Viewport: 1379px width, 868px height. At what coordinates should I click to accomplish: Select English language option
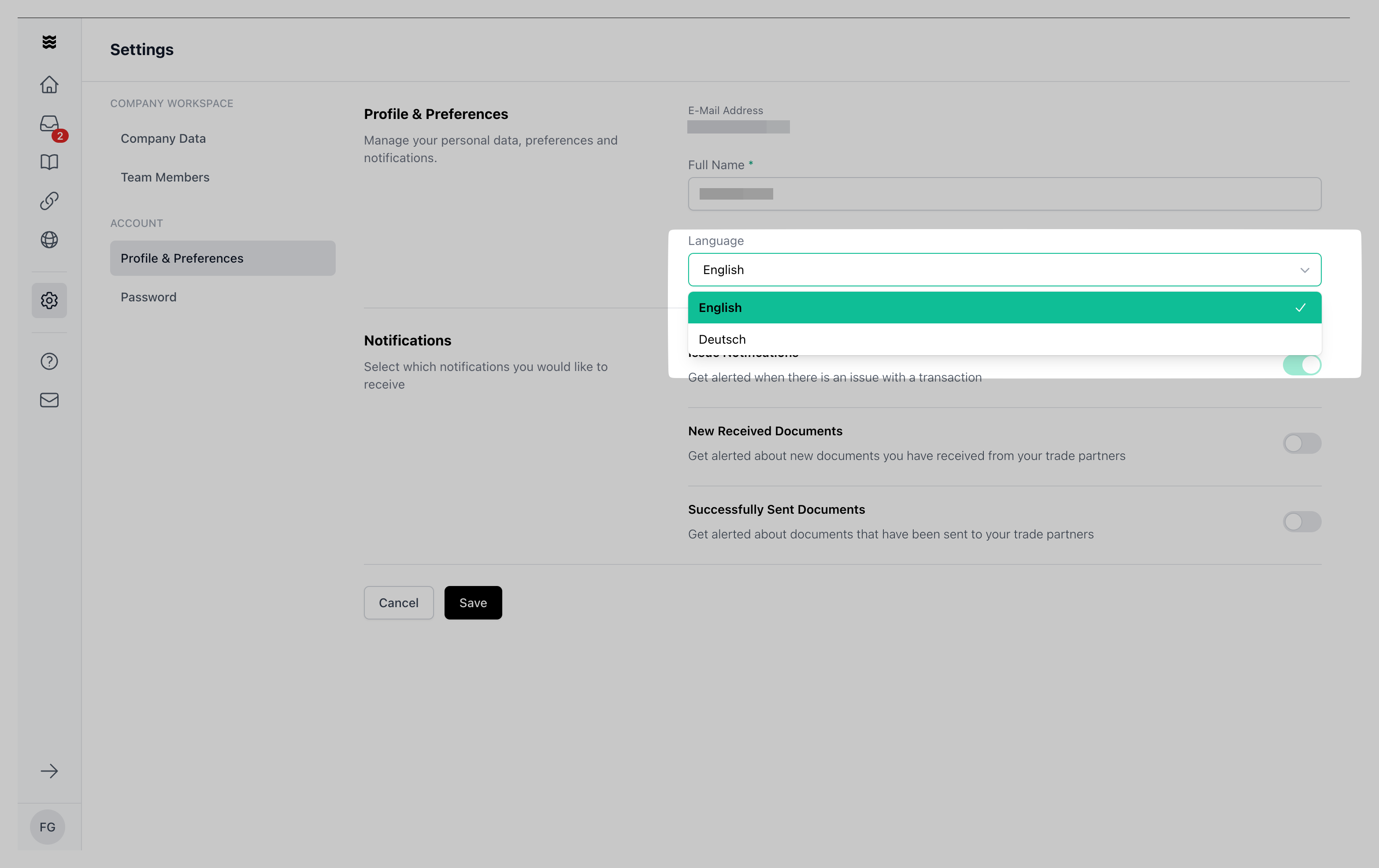point(1005,308)
